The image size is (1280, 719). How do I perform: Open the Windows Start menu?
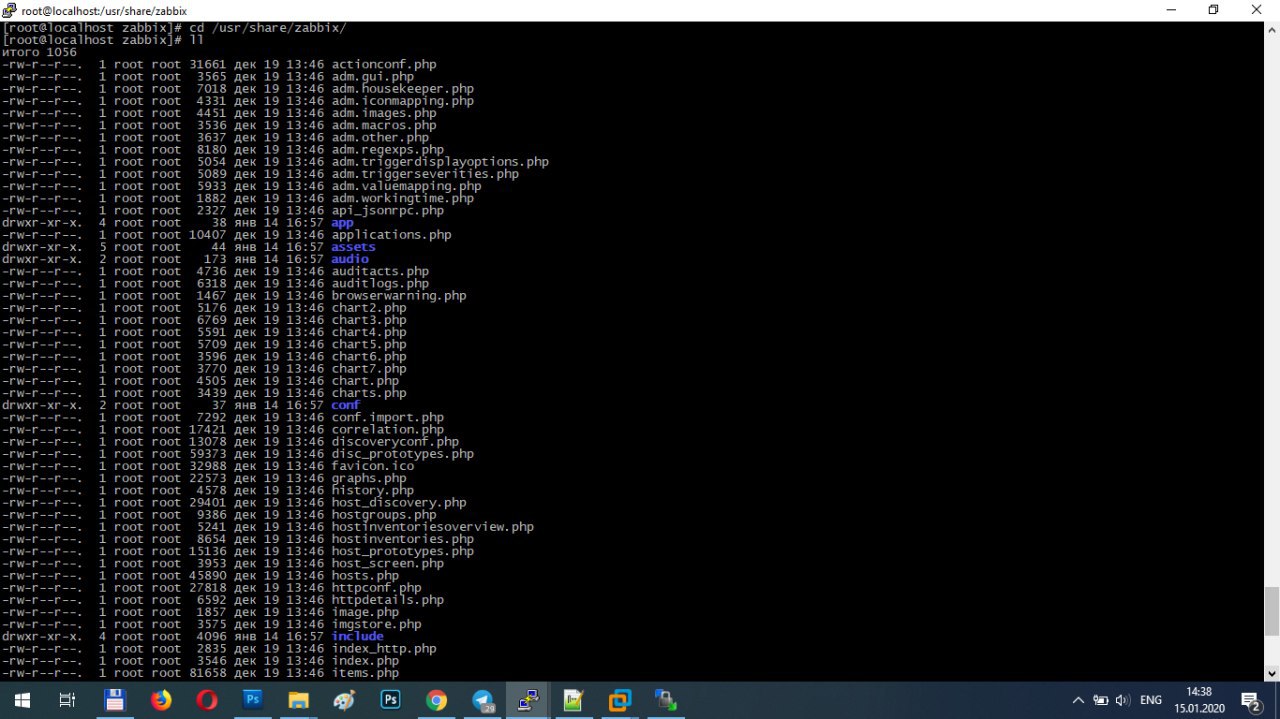coord(21,700)
